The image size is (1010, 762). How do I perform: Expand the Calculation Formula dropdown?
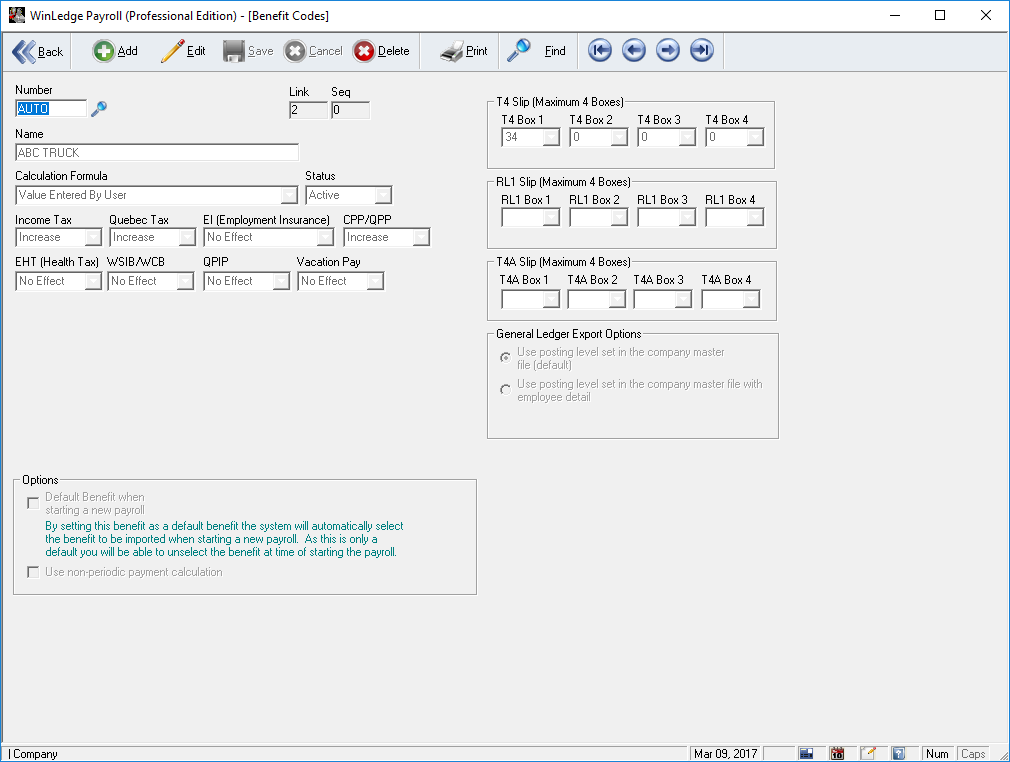click(x=289, y=195)
